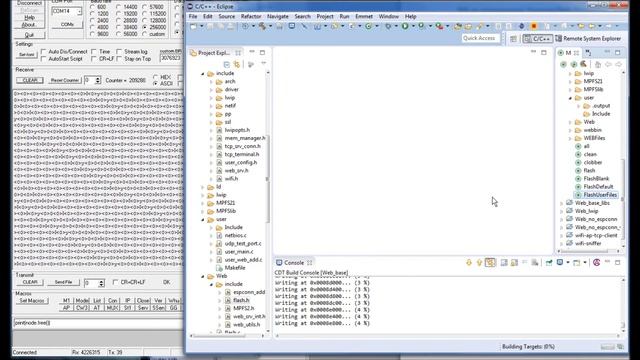Click the Send File button in Transmit

tap(63, 282)
